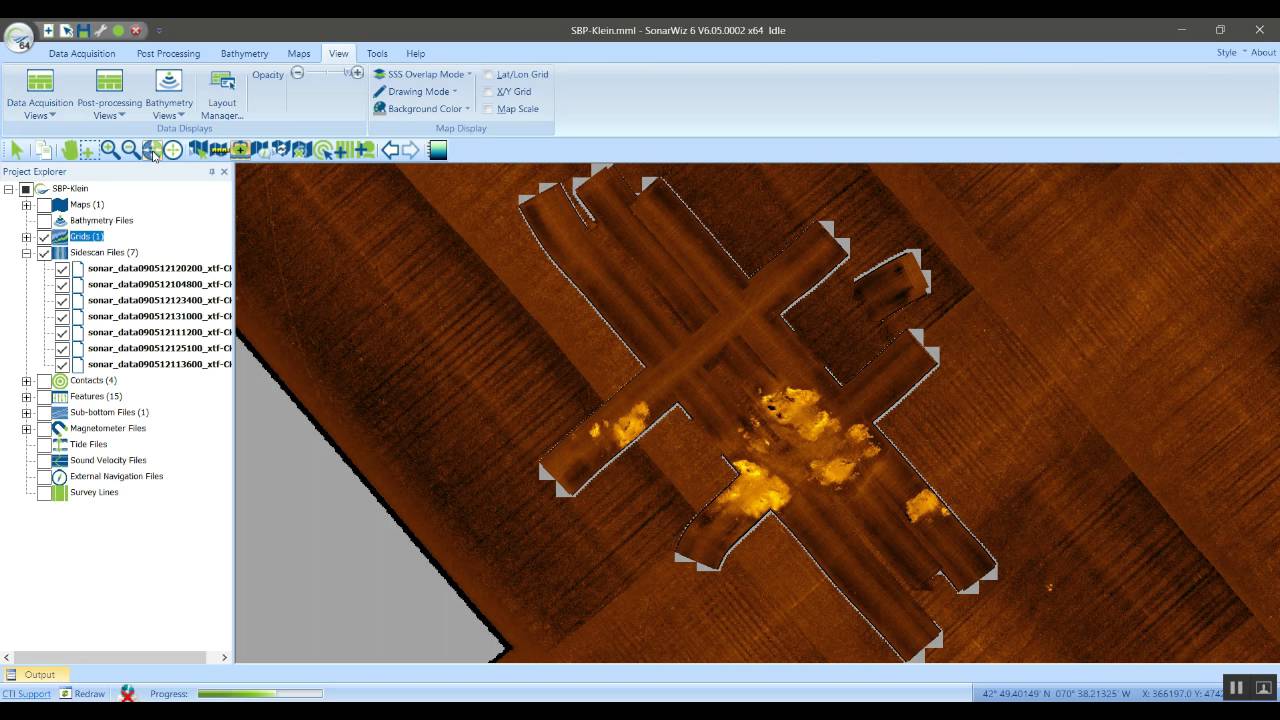Expand the Sub-bottom Files (1) node
1280x720 pixels.
27,413
